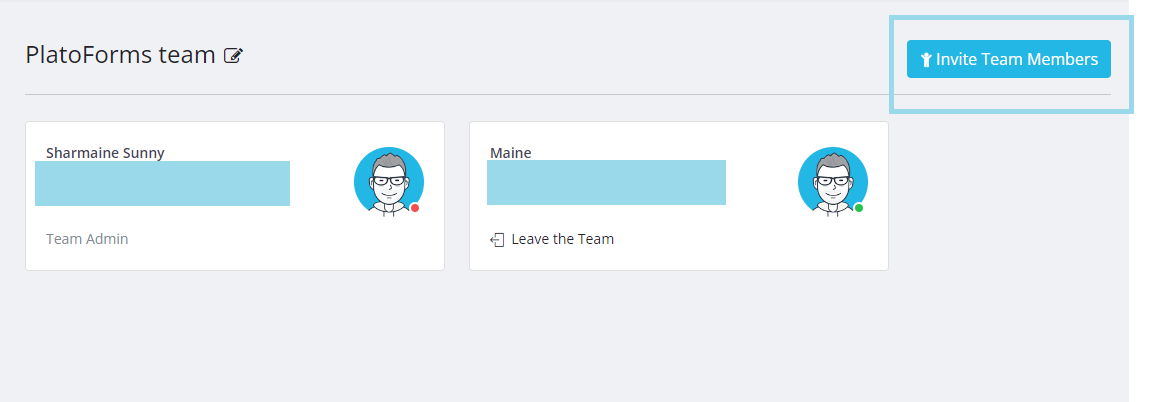Click the Sharmaine Sunny member name

pyautogui.click(x=105, y=153)
